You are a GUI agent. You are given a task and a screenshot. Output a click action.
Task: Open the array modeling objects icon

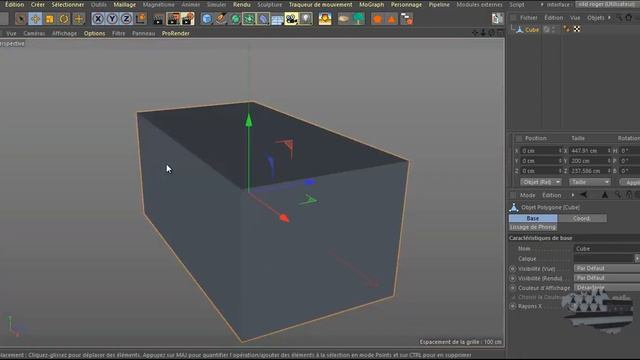point(249,19)
